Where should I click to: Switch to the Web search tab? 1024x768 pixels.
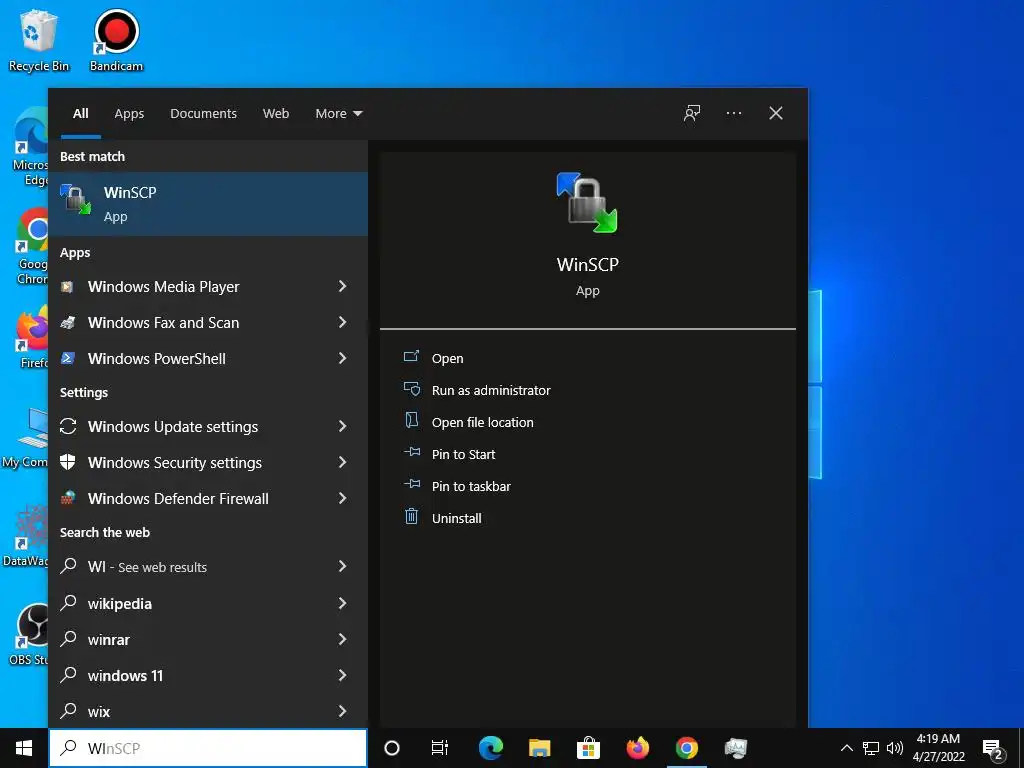click(x=276, y=114)
